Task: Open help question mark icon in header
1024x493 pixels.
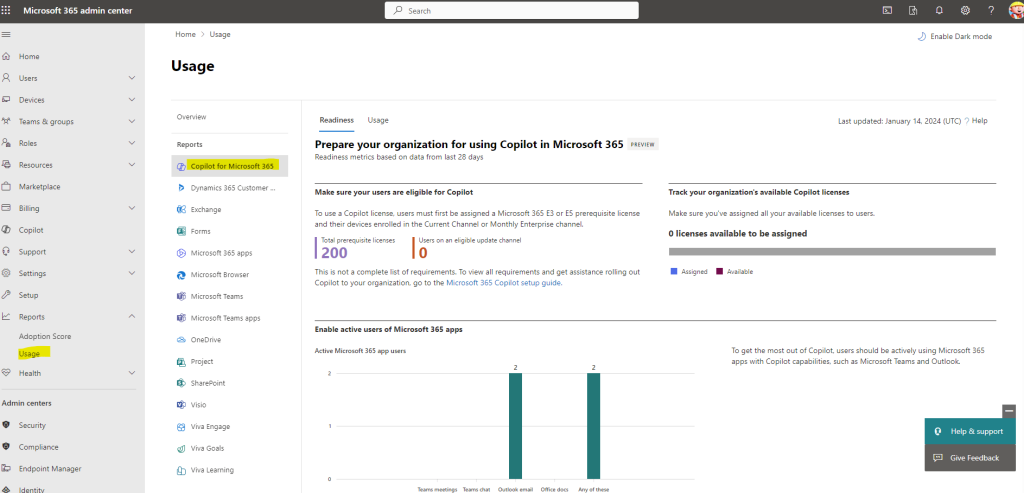Action: (991, 10)
